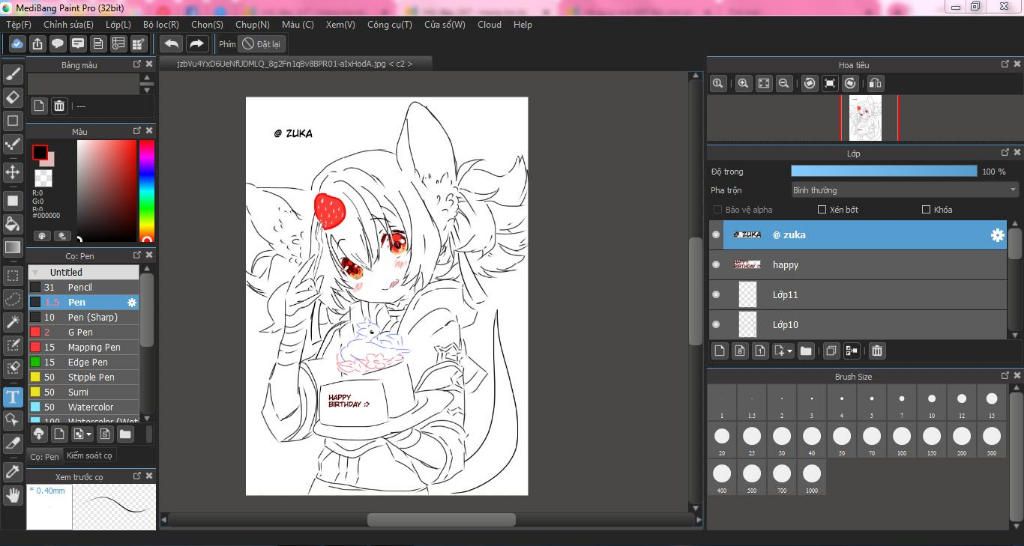
Task: Toggle visibility of layer Lớp10
Action: click(x=716, y=325)
